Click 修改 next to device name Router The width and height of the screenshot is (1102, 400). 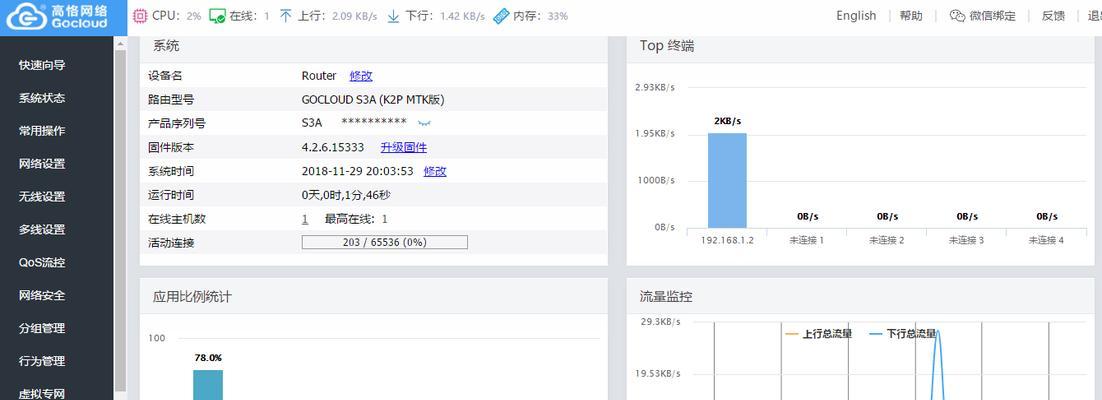click(361, 76)
